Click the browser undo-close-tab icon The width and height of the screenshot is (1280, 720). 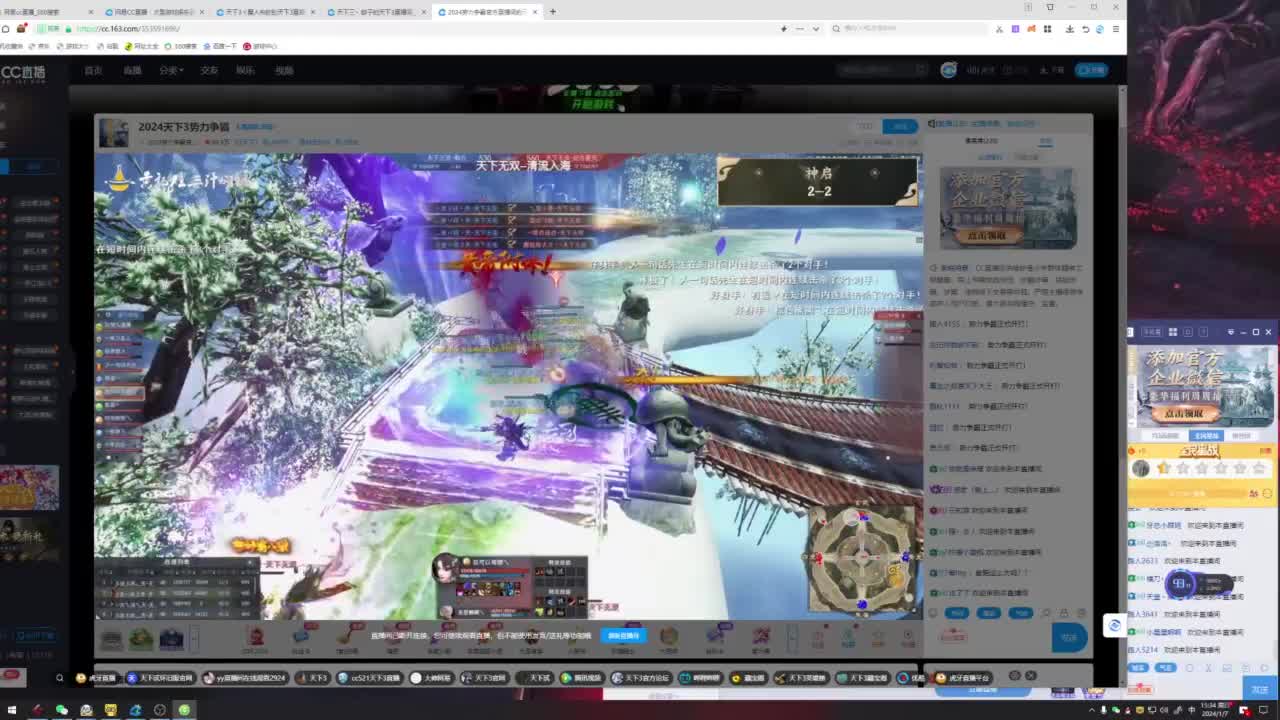tap(1085, 29)
